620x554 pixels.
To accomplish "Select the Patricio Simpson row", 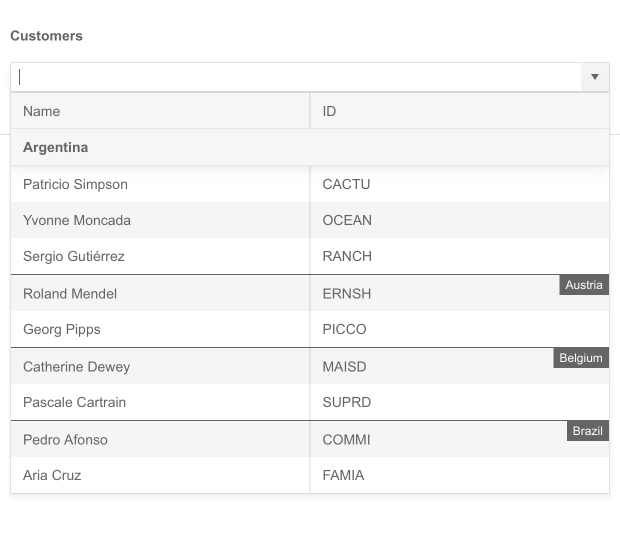I will (x=76, y=184).
